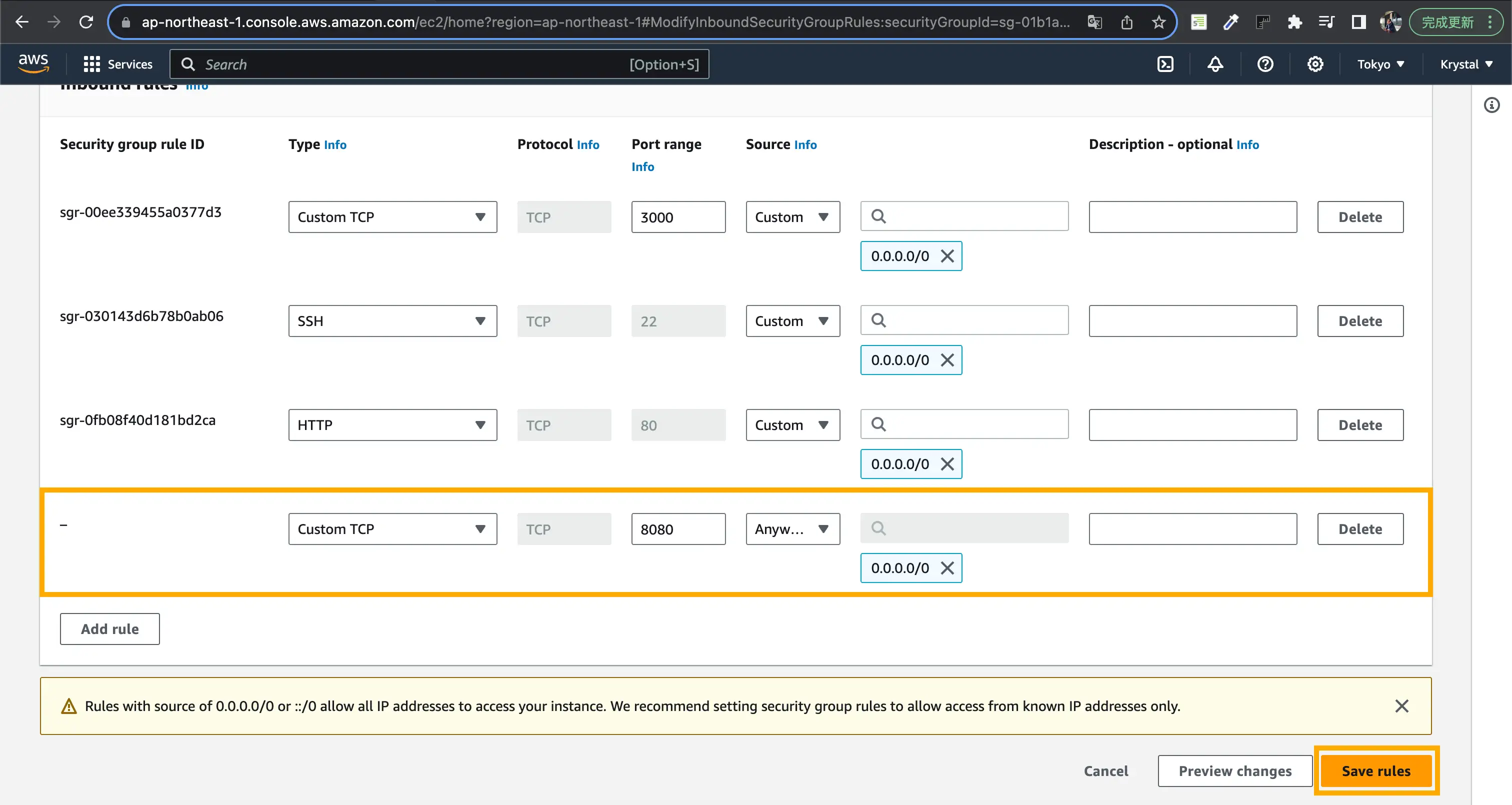Click Preview changes

(x=1235, y=771)
